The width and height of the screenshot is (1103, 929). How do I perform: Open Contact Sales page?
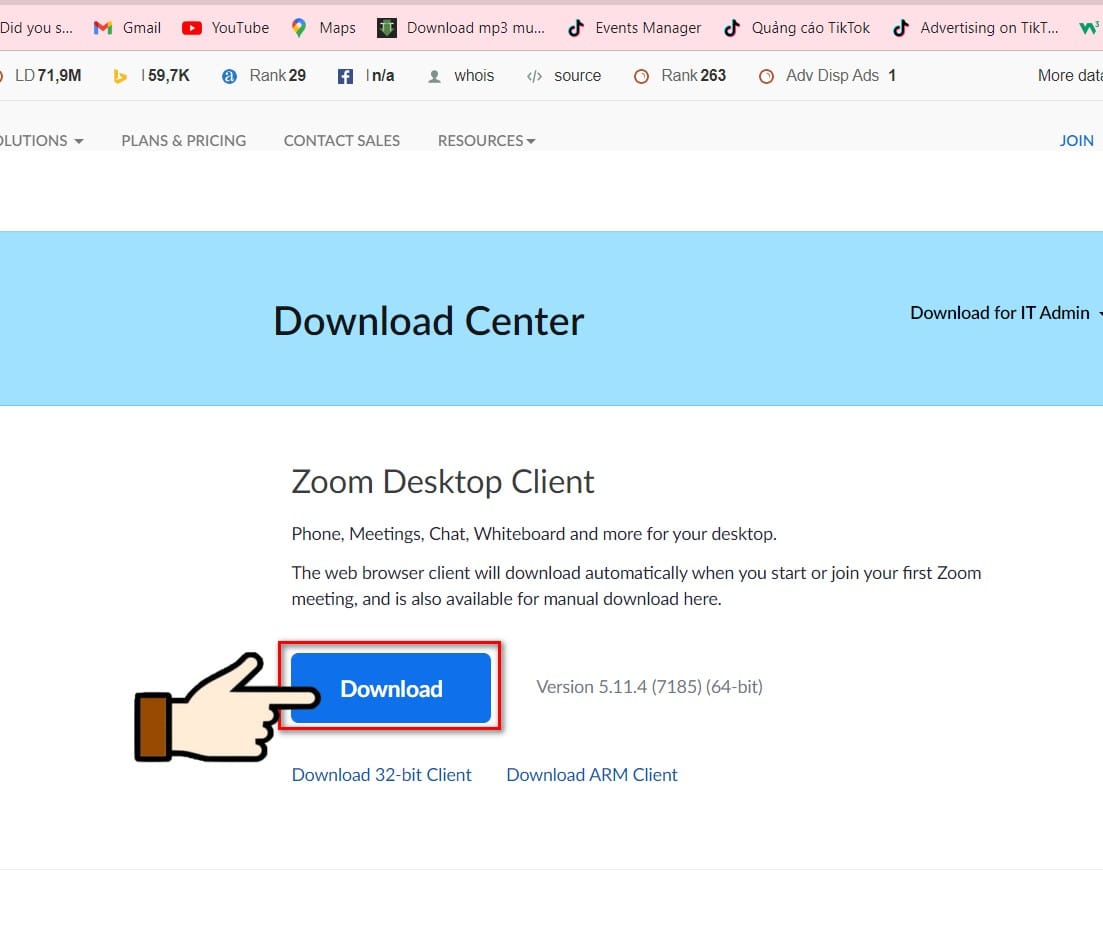click(342, 141)
